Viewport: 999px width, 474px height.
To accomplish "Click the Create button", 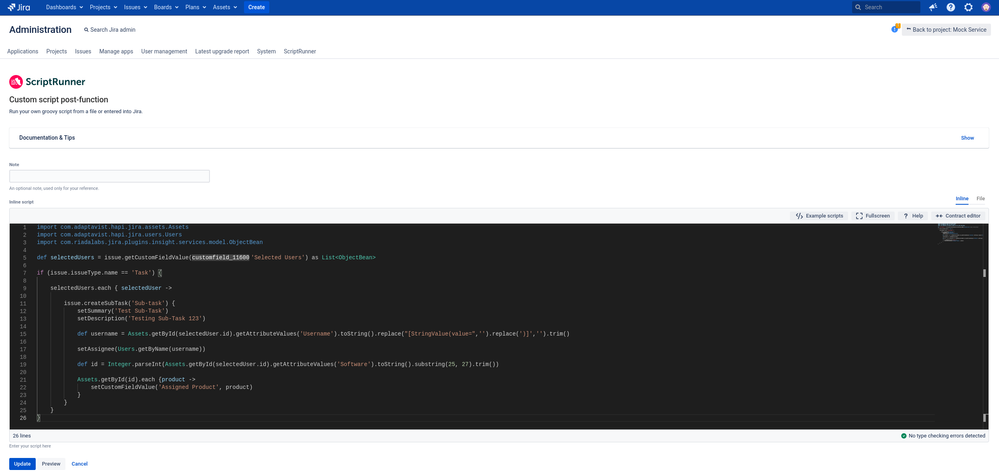I will point(256,7).
